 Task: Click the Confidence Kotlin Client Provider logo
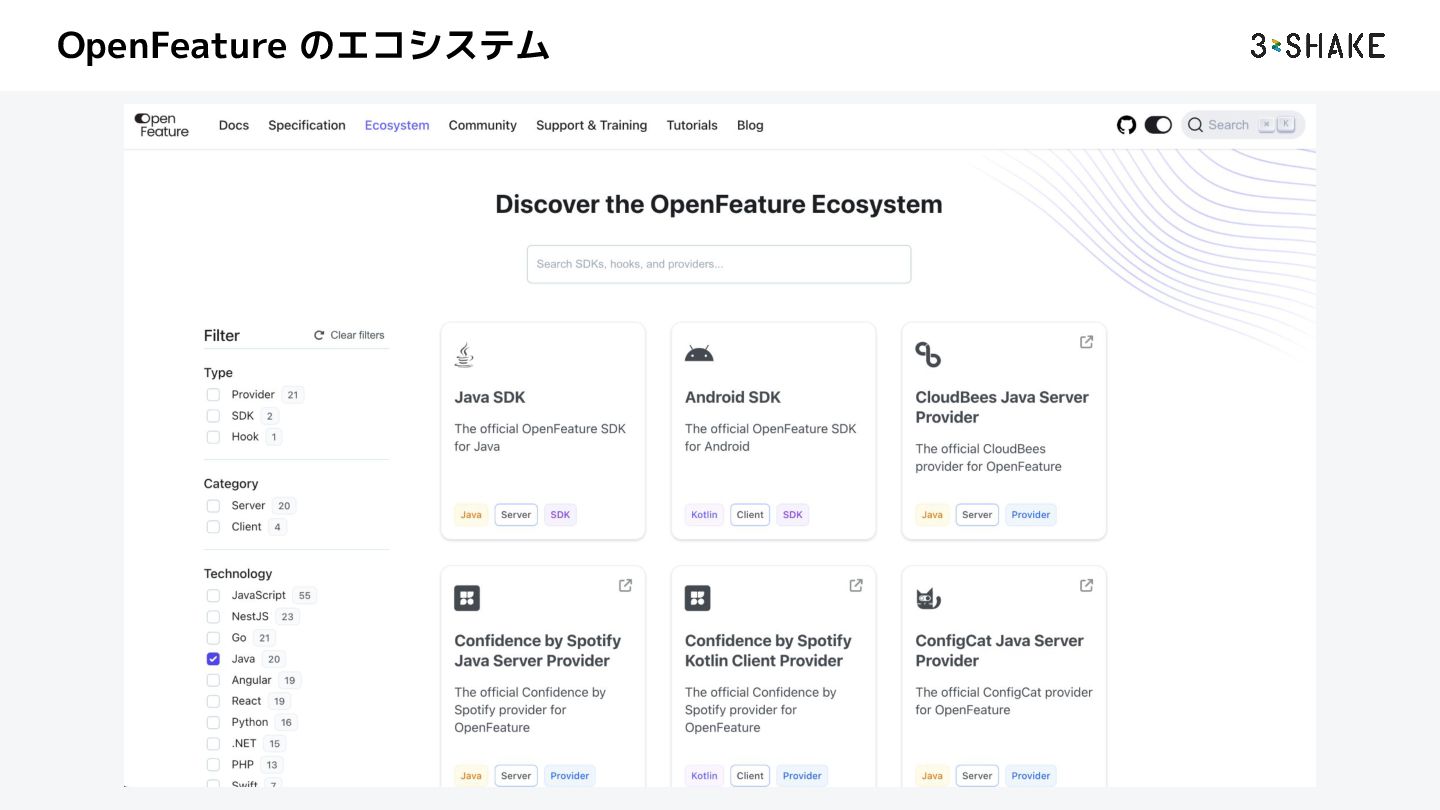pos(698,598)
